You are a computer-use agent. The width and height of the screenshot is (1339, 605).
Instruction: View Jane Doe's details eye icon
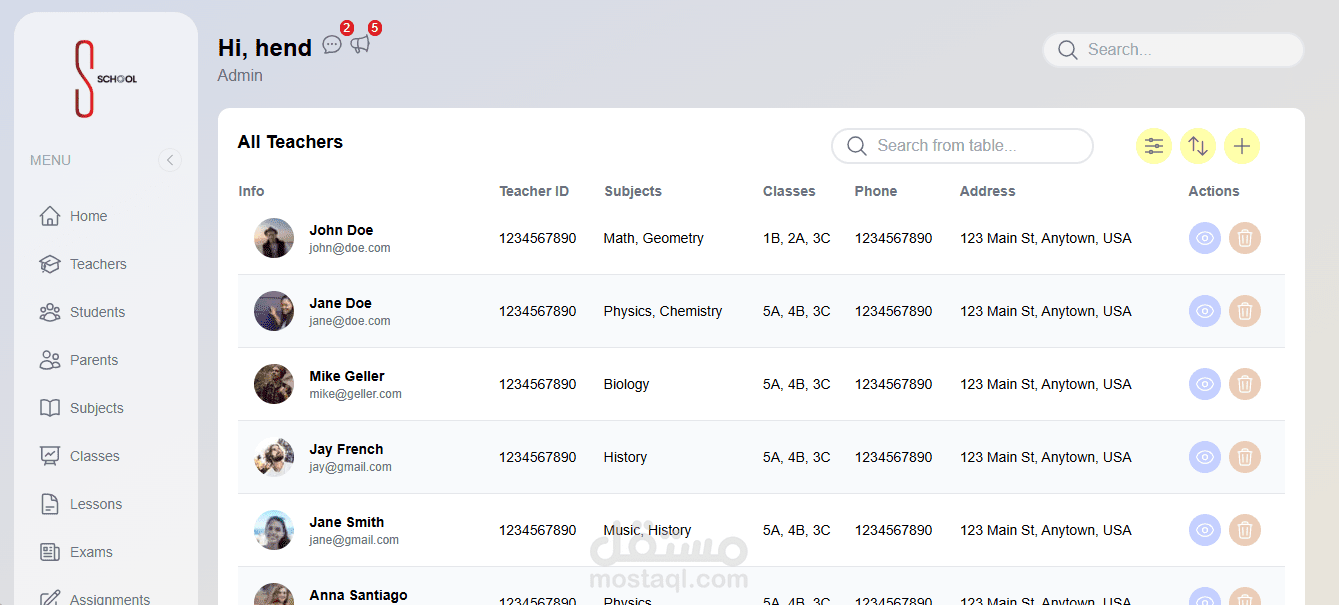tap(1205, 311)
